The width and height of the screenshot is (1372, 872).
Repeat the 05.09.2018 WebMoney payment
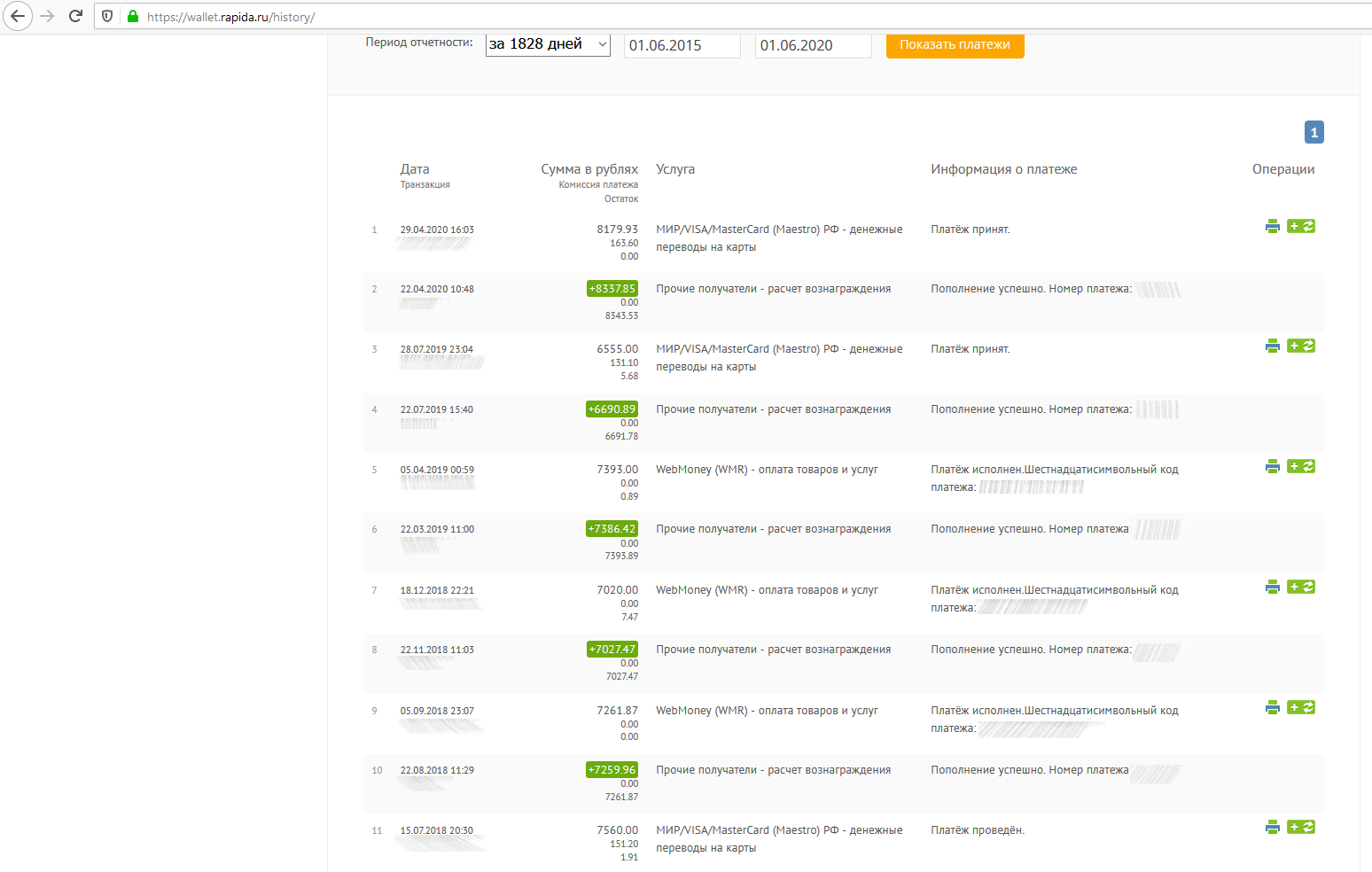1301,707
